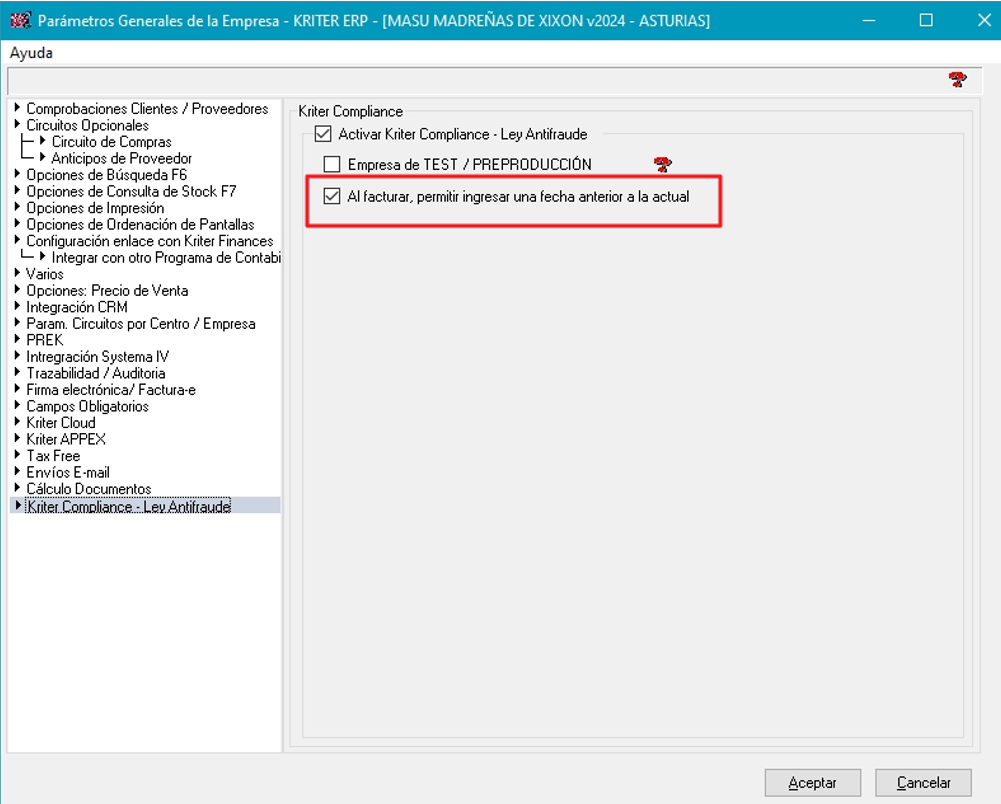Select the Campos Obligatorios item
The image size is (1001, 804).
(87, 407)
